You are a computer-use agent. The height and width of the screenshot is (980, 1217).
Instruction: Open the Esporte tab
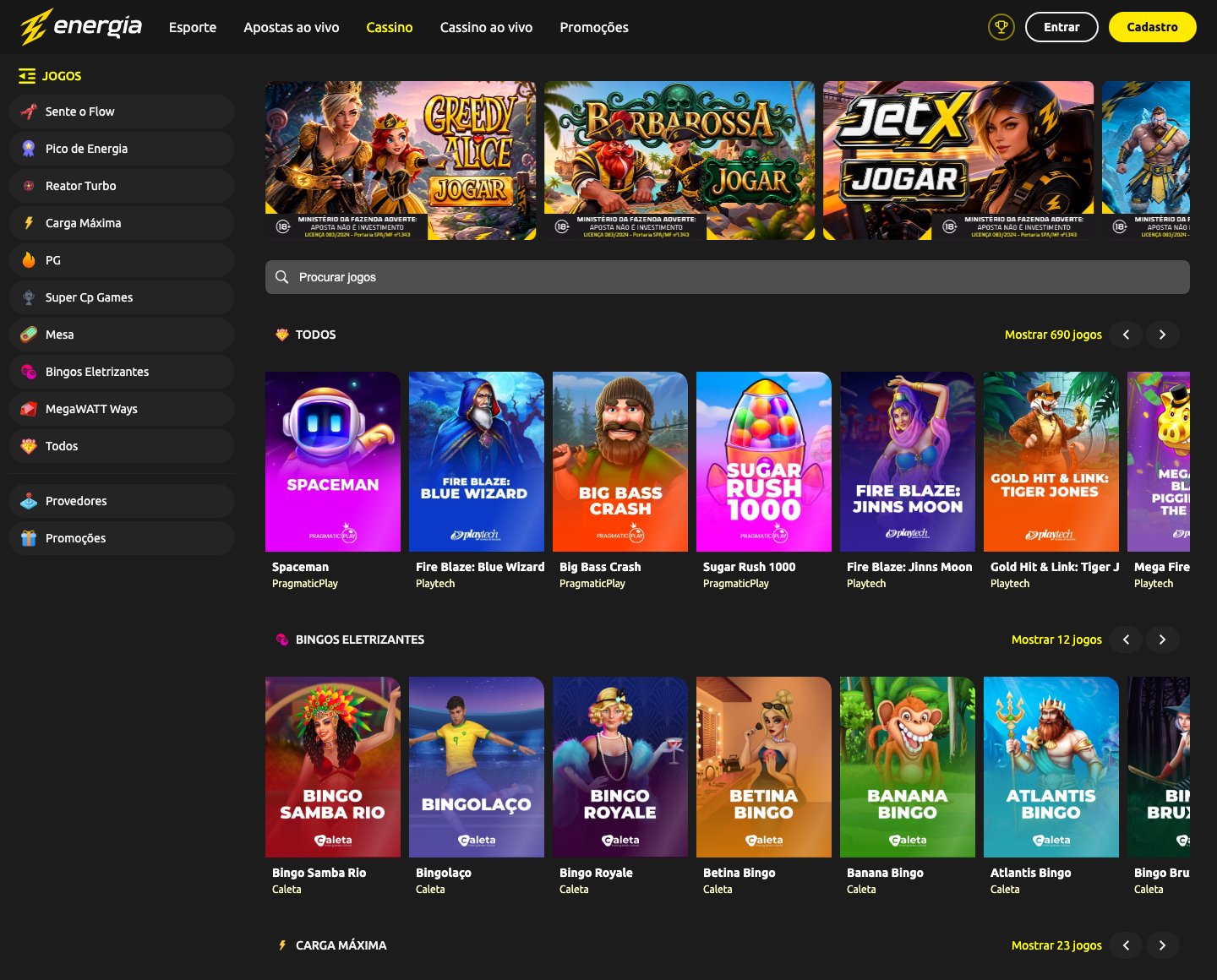pos(193,27)
